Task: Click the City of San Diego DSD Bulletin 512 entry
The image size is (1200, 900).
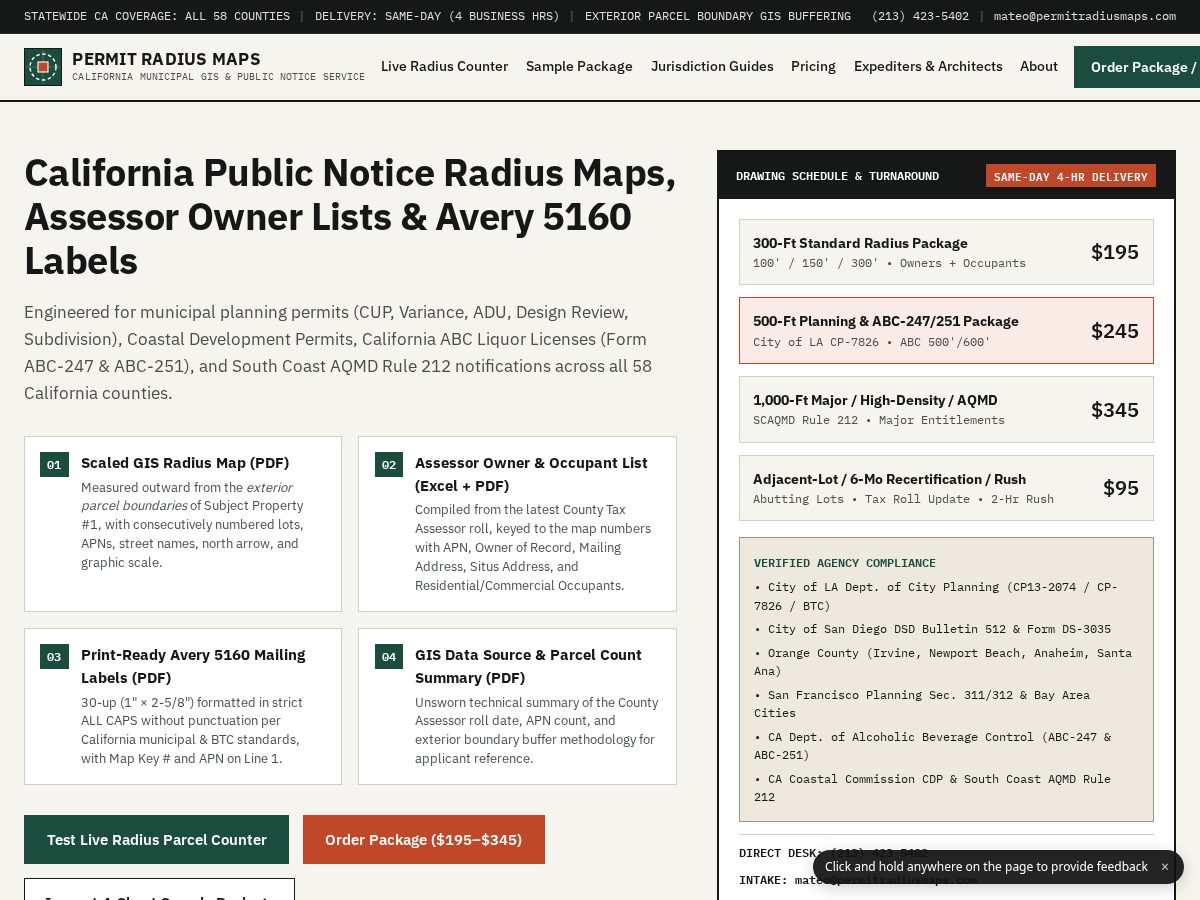Action: pyautogui.click(x=932, y=629)
